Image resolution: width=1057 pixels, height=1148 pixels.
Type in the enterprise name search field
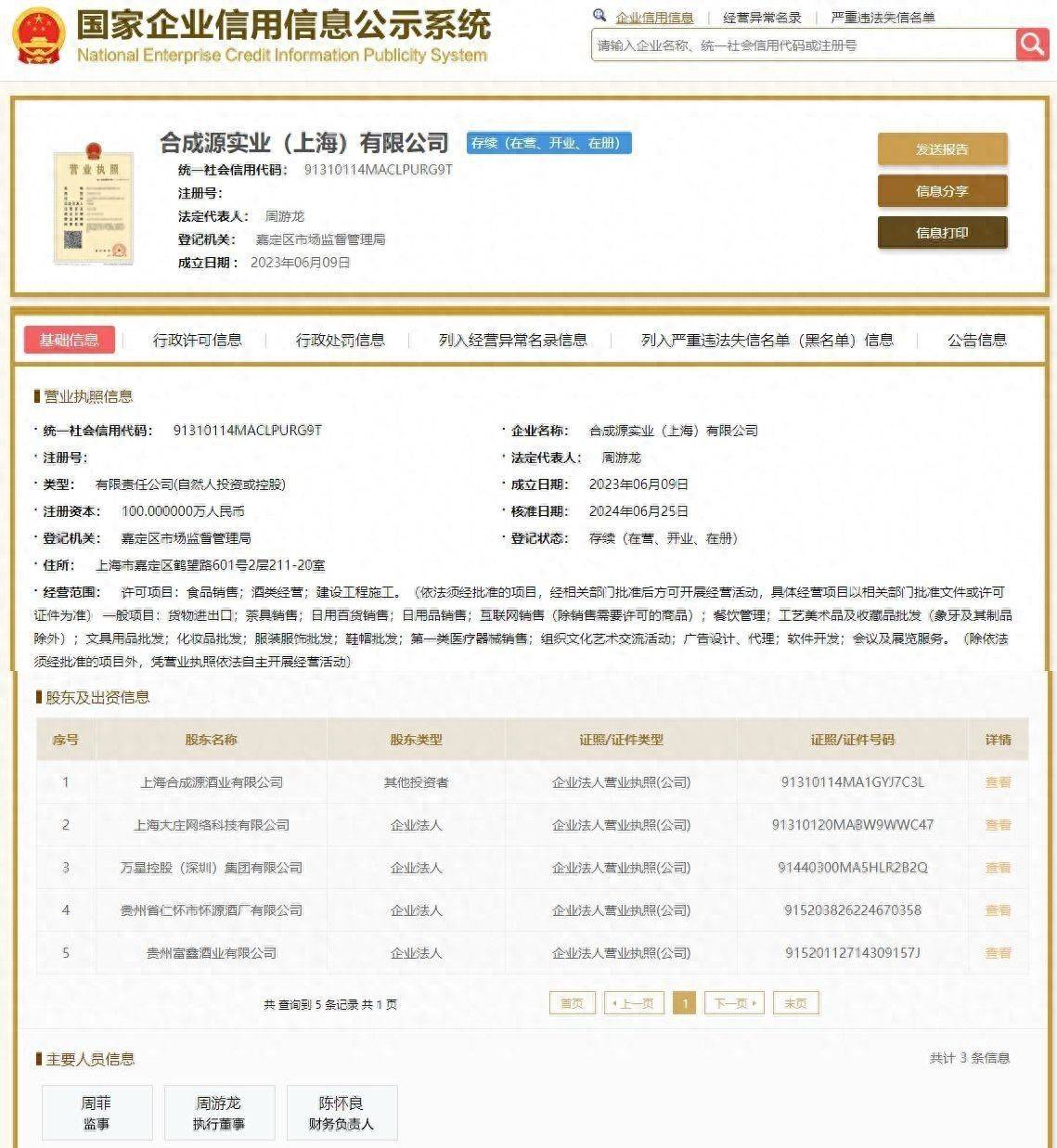click(x=802, y=45)
